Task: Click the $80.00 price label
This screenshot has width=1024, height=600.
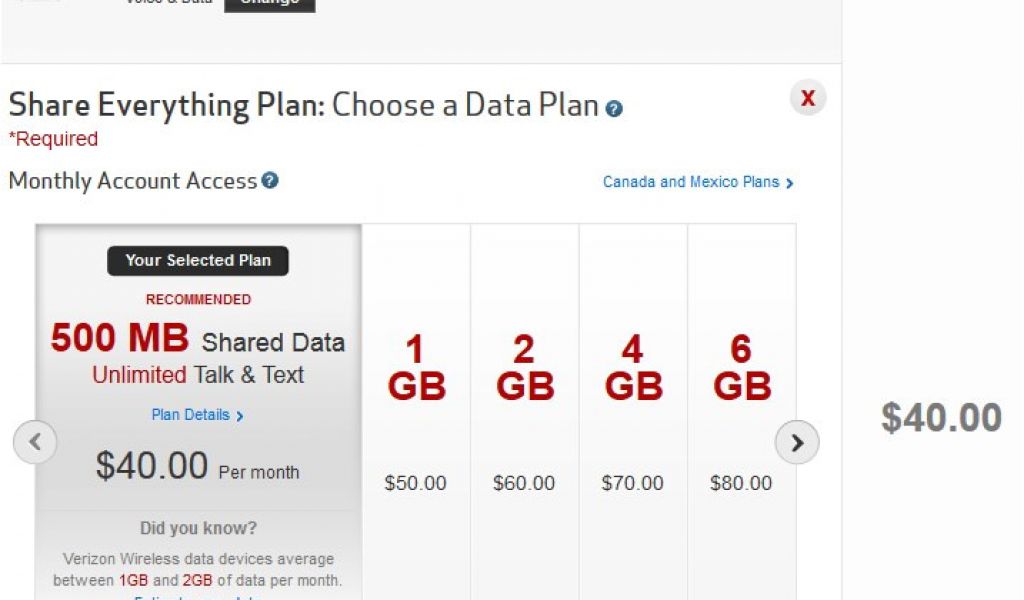Action: click(741, 484)
